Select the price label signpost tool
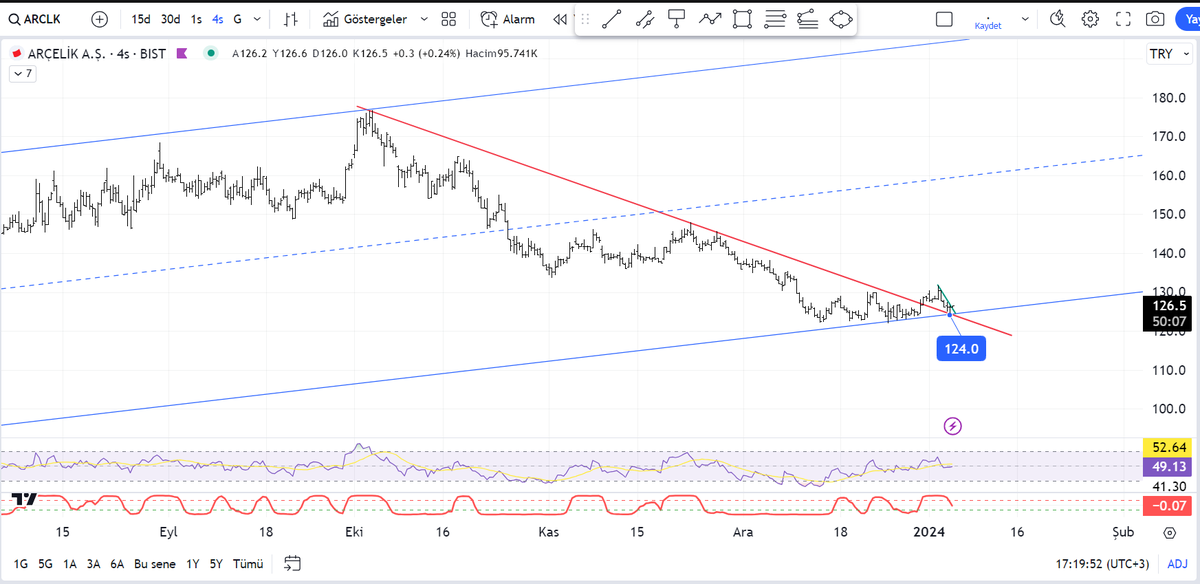 point(677,18)
